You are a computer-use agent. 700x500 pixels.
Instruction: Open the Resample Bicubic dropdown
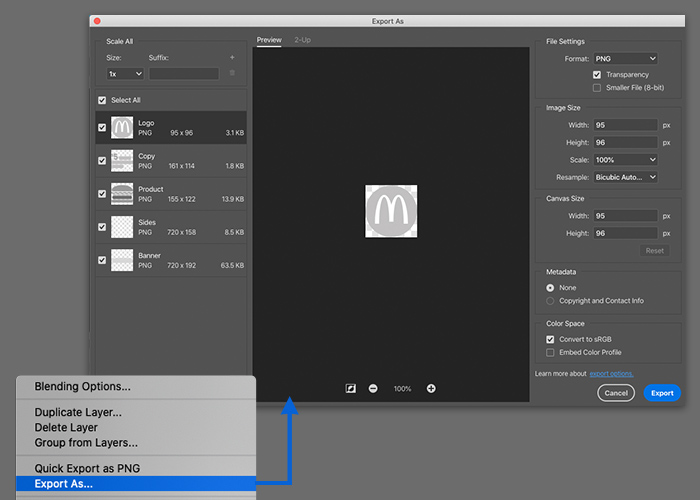point(625,177)
